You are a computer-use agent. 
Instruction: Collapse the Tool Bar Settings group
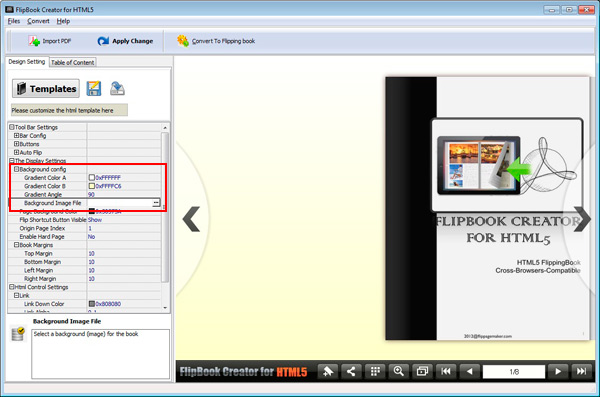11,127
